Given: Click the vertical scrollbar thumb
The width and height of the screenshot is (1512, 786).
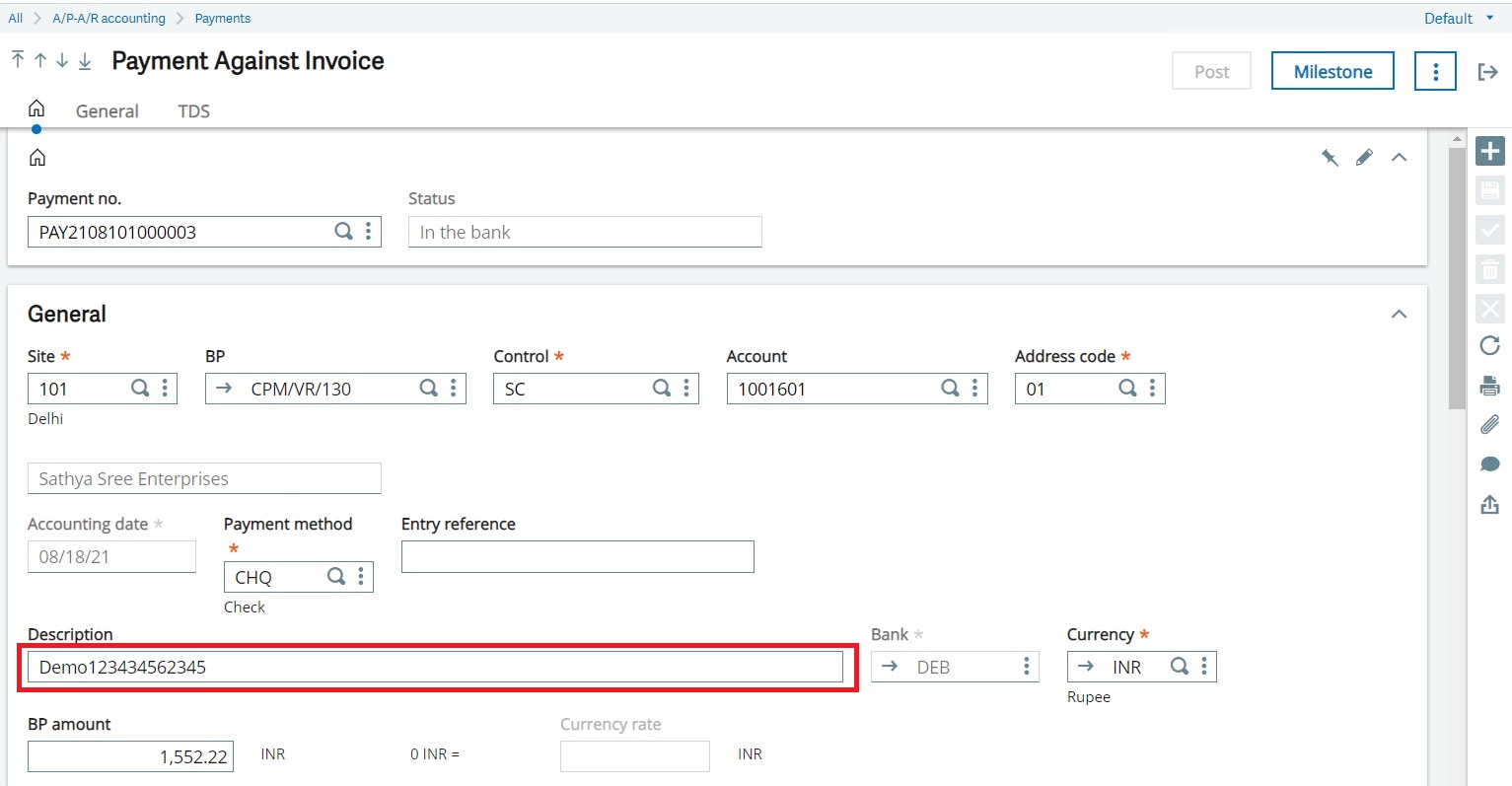Looking at the screenshot, I should [1457, 278].
